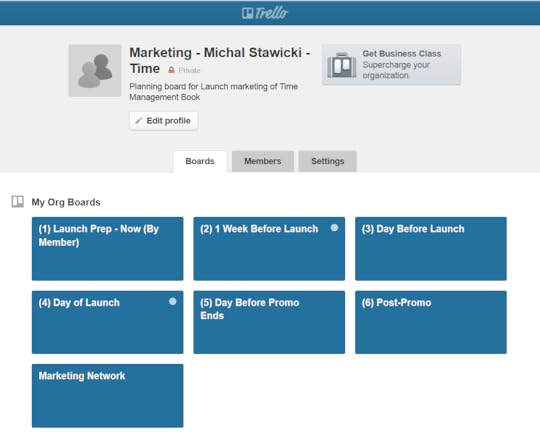This screenshot has height=432, width=540.
Task: Click notification dot on Day of Launch
Action: click(173, 301)
